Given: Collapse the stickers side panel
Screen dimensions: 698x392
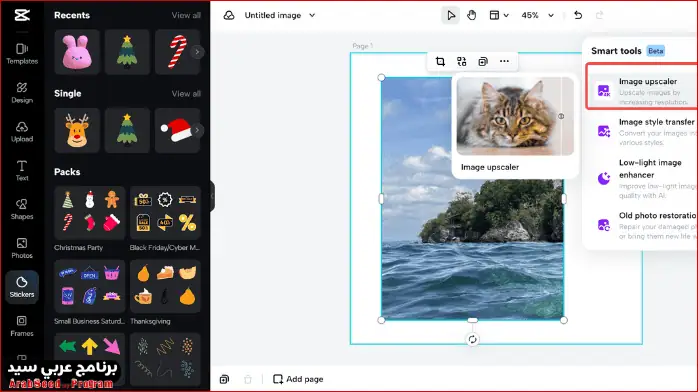Looking at the screenshot, I should coord(212,196).
